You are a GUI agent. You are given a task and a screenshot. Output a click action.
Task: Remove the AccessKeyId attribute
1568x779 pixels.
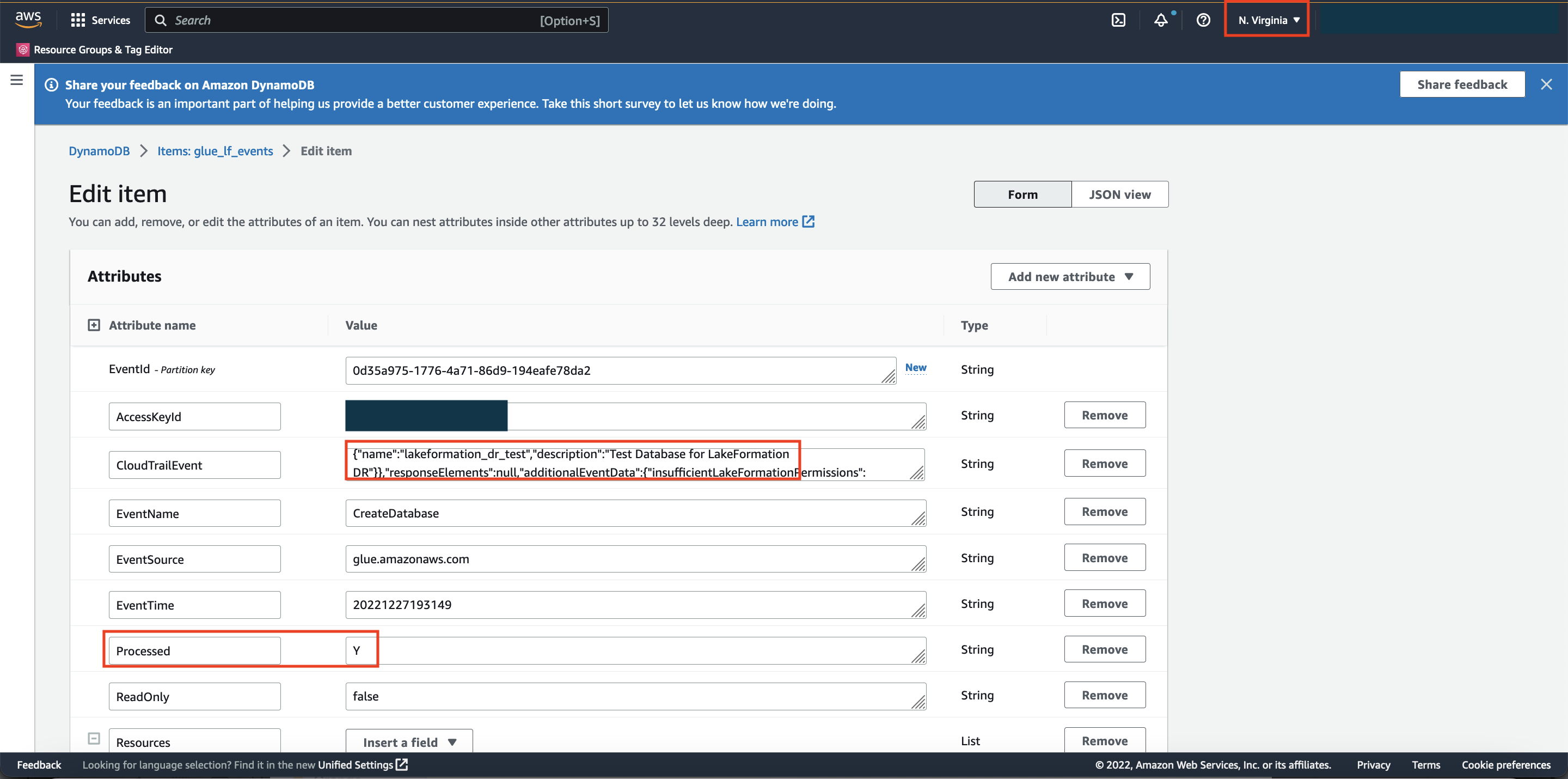click(1105, 415)
